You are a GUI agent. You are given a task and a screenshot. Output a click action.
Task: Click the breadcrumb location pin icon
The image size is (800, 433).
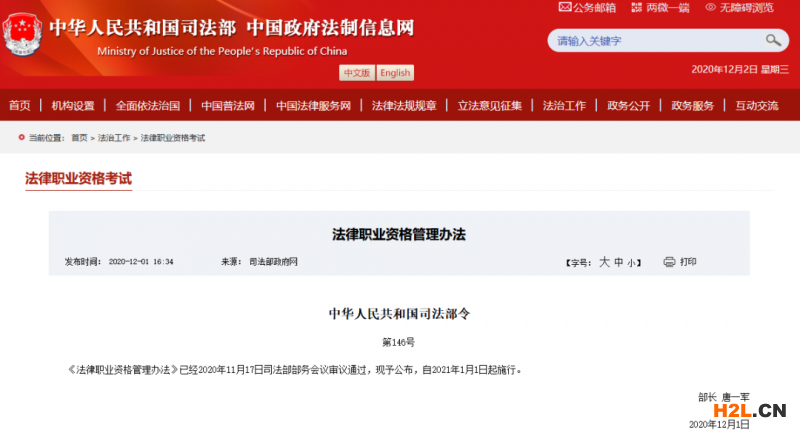coord(22,137)
